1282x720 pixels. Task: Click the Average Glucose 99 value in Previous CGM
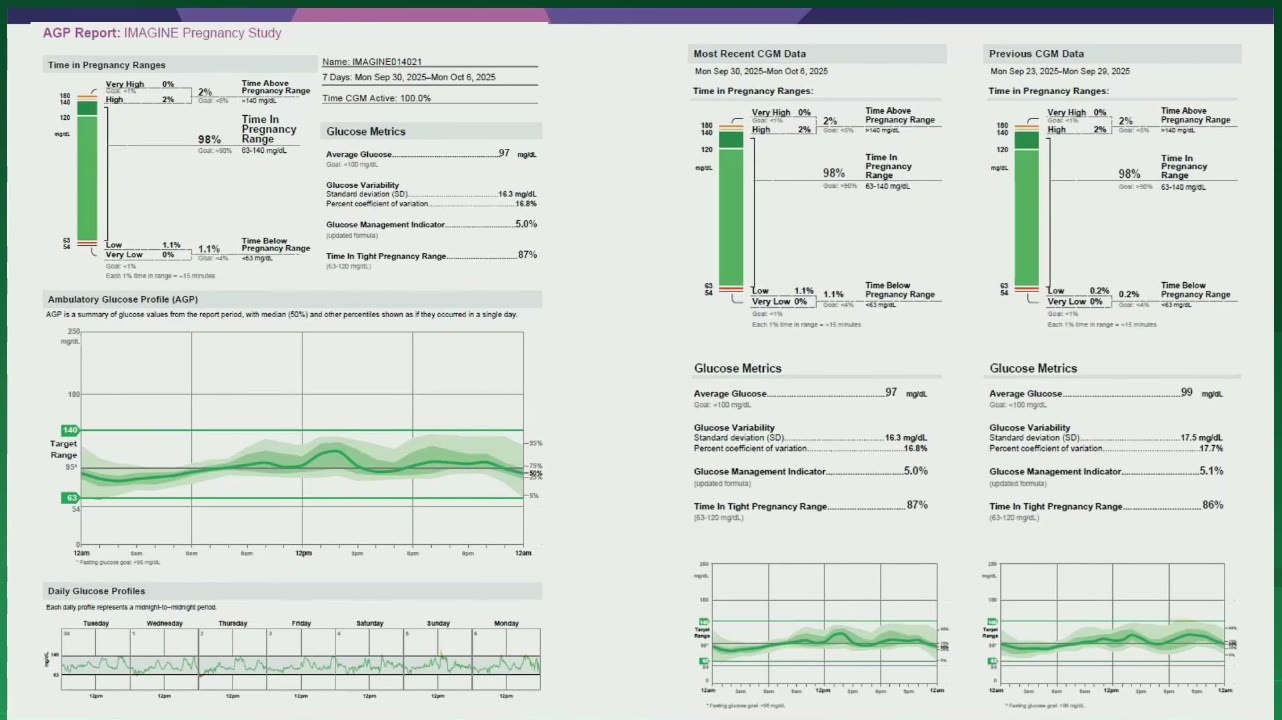click(x=1187, y=393)
